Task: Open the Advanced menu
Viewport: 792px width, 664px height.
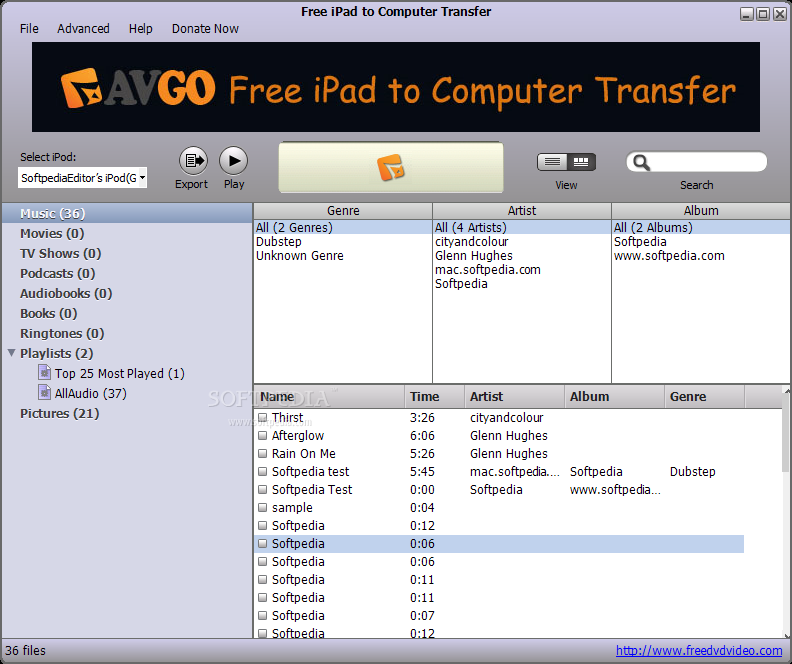Action: [83, 28]
